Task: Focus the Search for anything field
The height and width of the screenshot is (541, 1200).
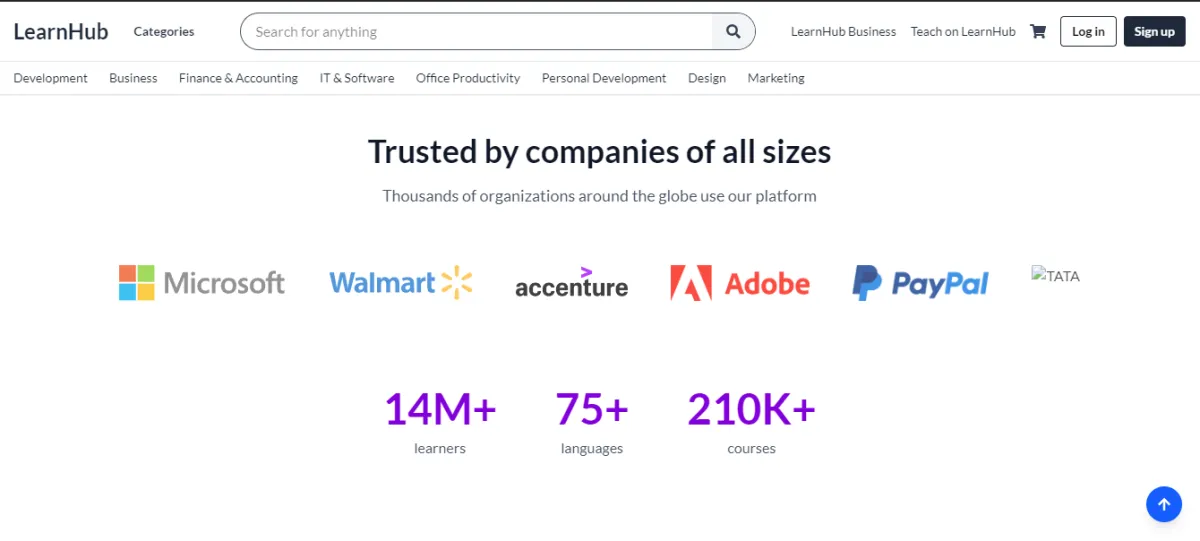Action: pyautogui.click(x=476, y=31)
